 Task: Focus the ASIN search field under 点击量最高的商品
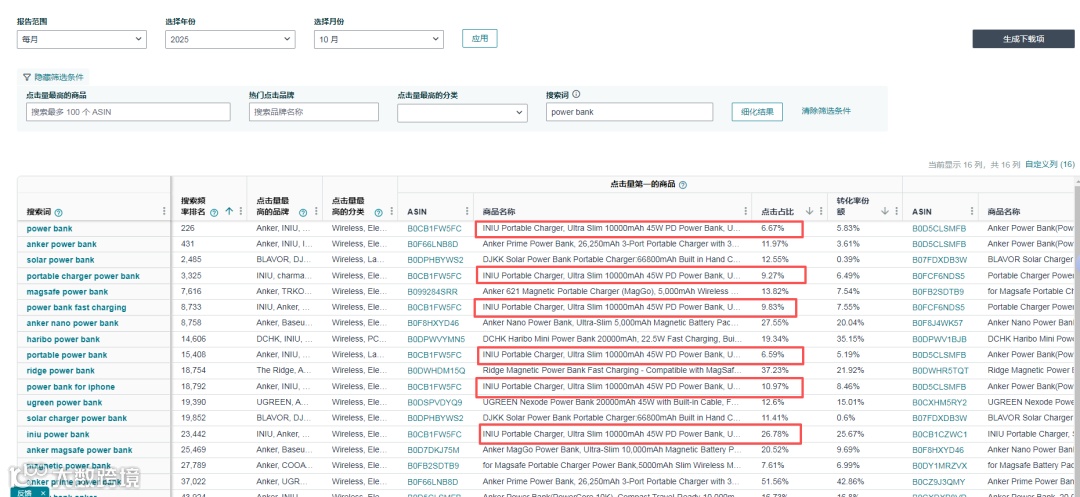(128, 112)
